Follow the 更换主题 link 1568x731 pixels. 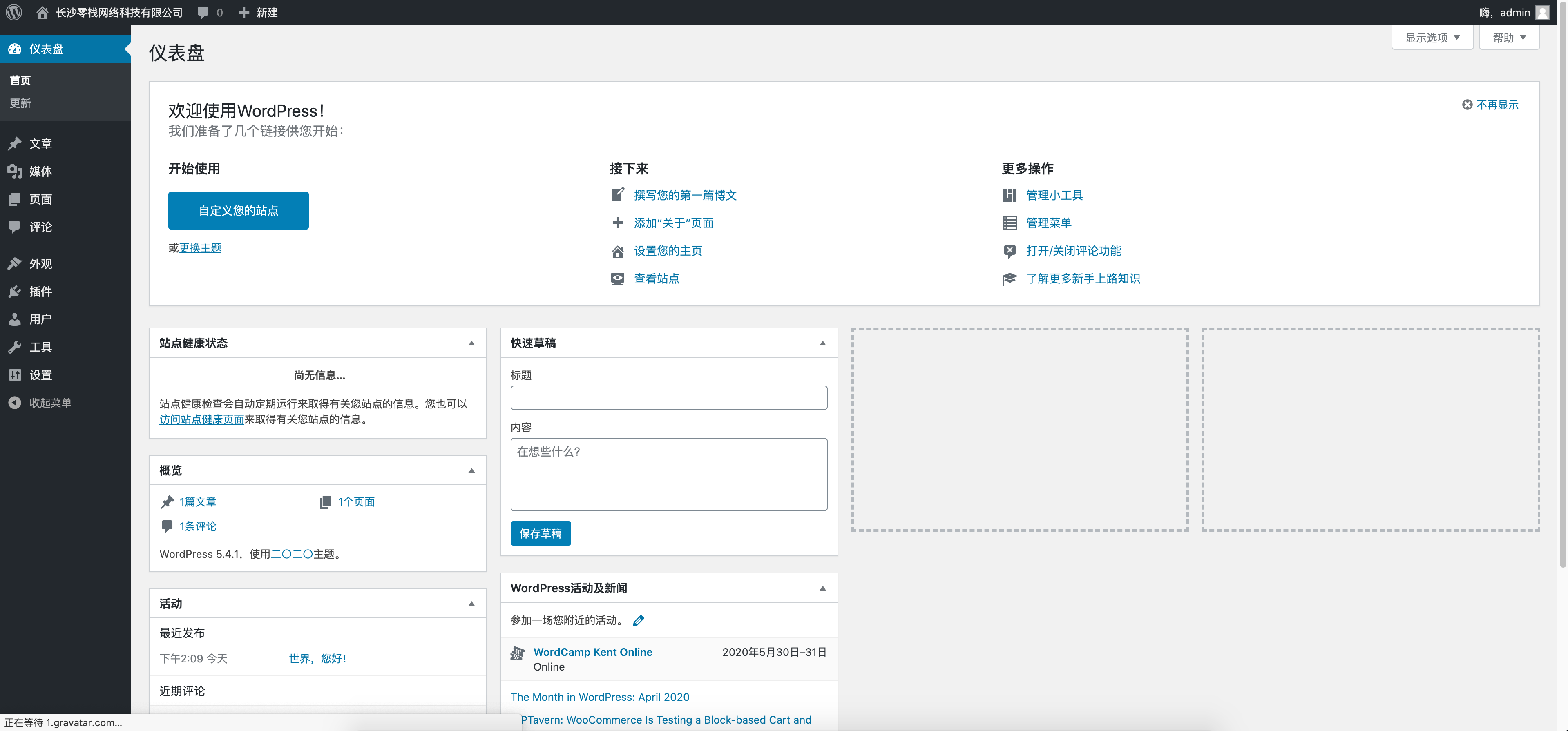click(200, 248)
